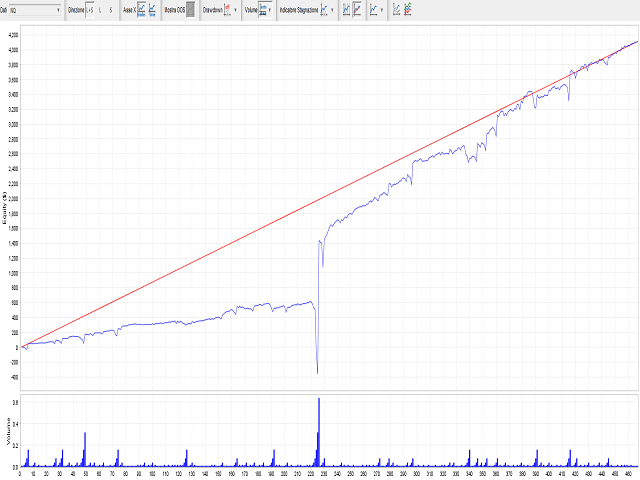Expand the Volume dropdown arrow

point(271,10)
